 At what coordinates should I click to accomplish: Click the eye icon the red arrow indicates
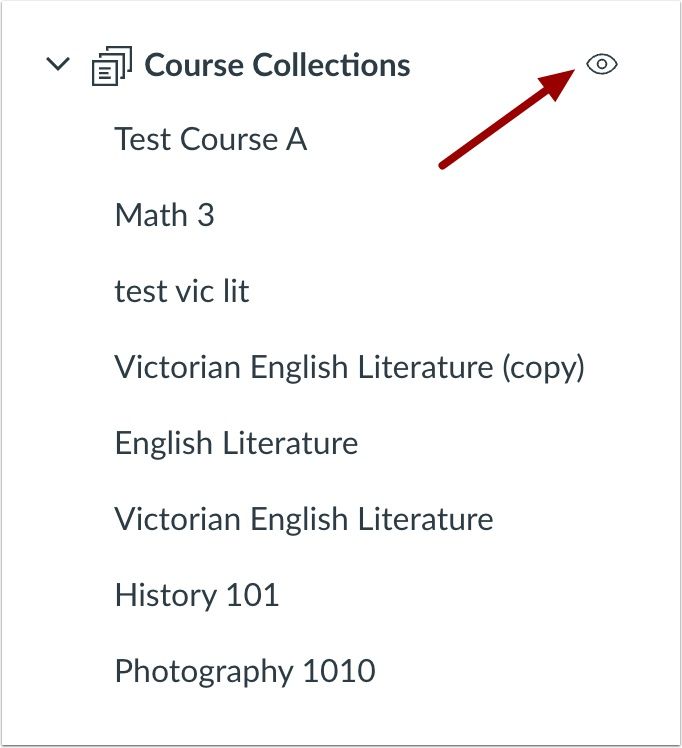pyautogui.click(x=602, y=65)
